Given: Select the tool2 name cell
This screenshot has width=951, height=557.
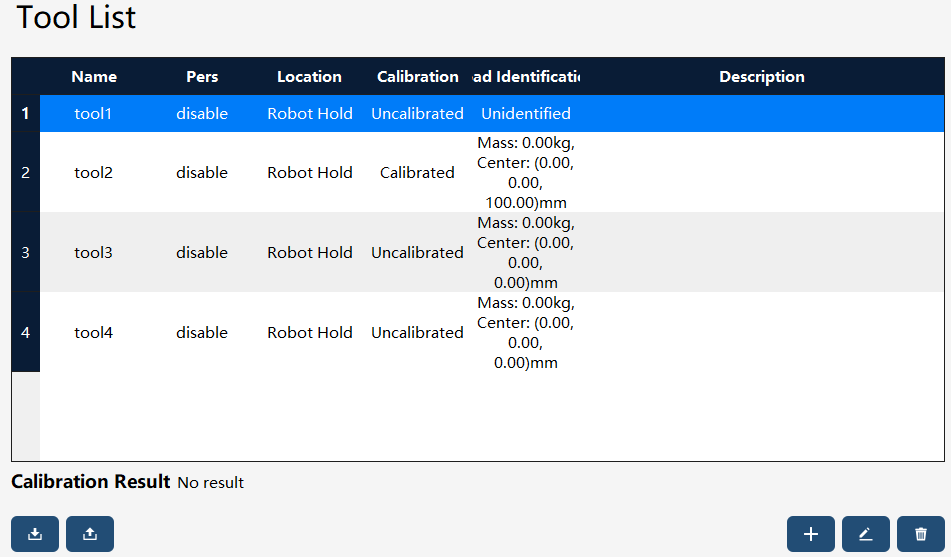Looking at the screenshot, I should pyautogui.click(x=94, y=172).
